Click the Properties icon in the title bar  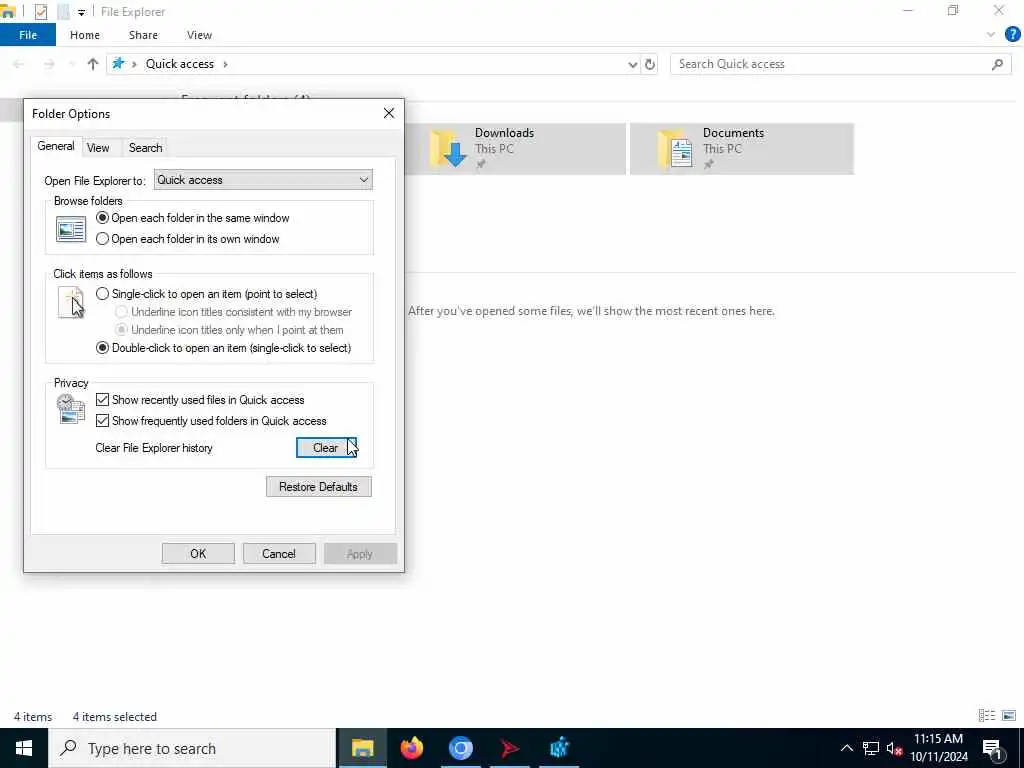(40, 12)
